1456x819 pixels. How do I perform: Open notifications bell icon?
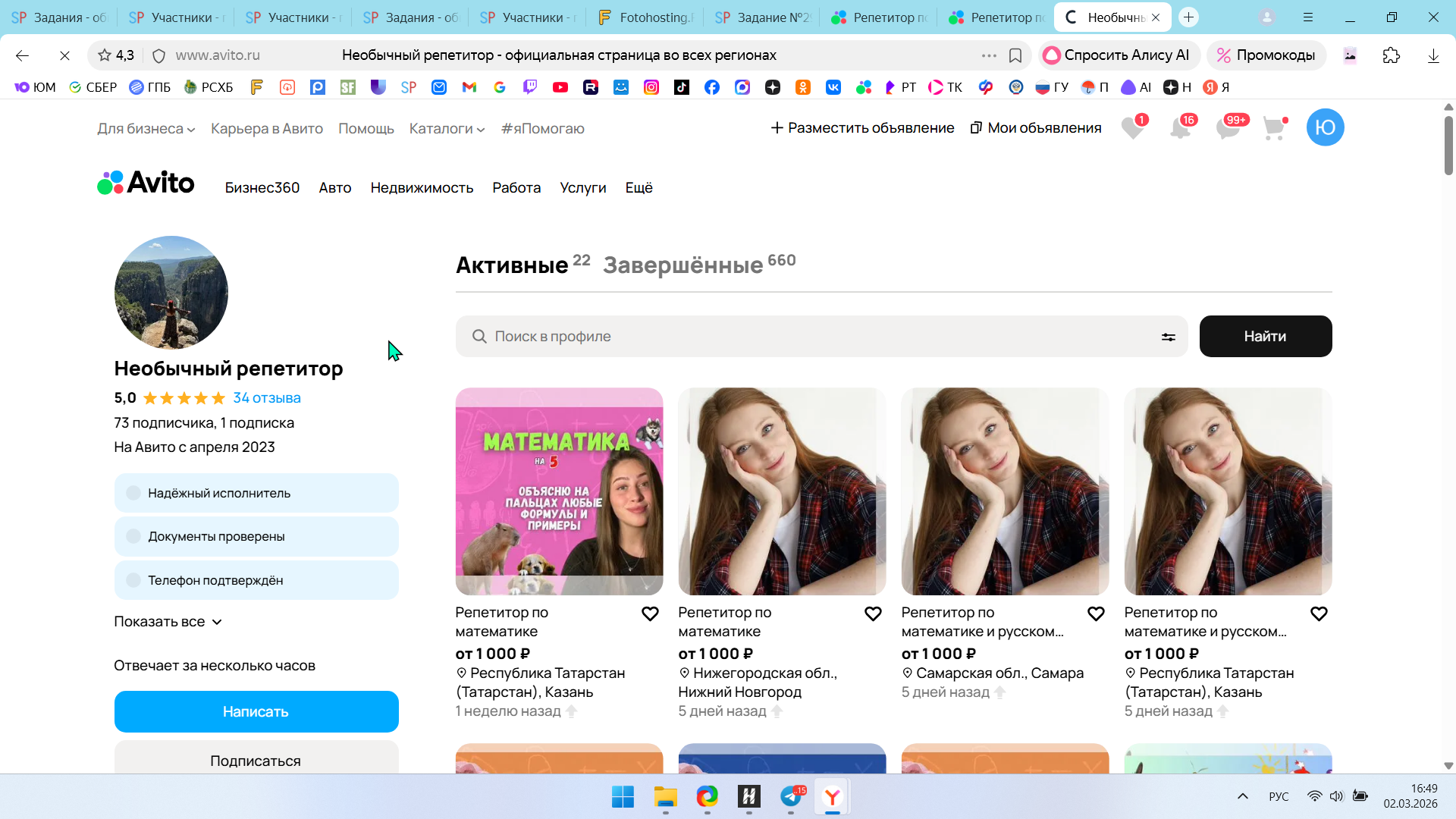coord(1181,128)
